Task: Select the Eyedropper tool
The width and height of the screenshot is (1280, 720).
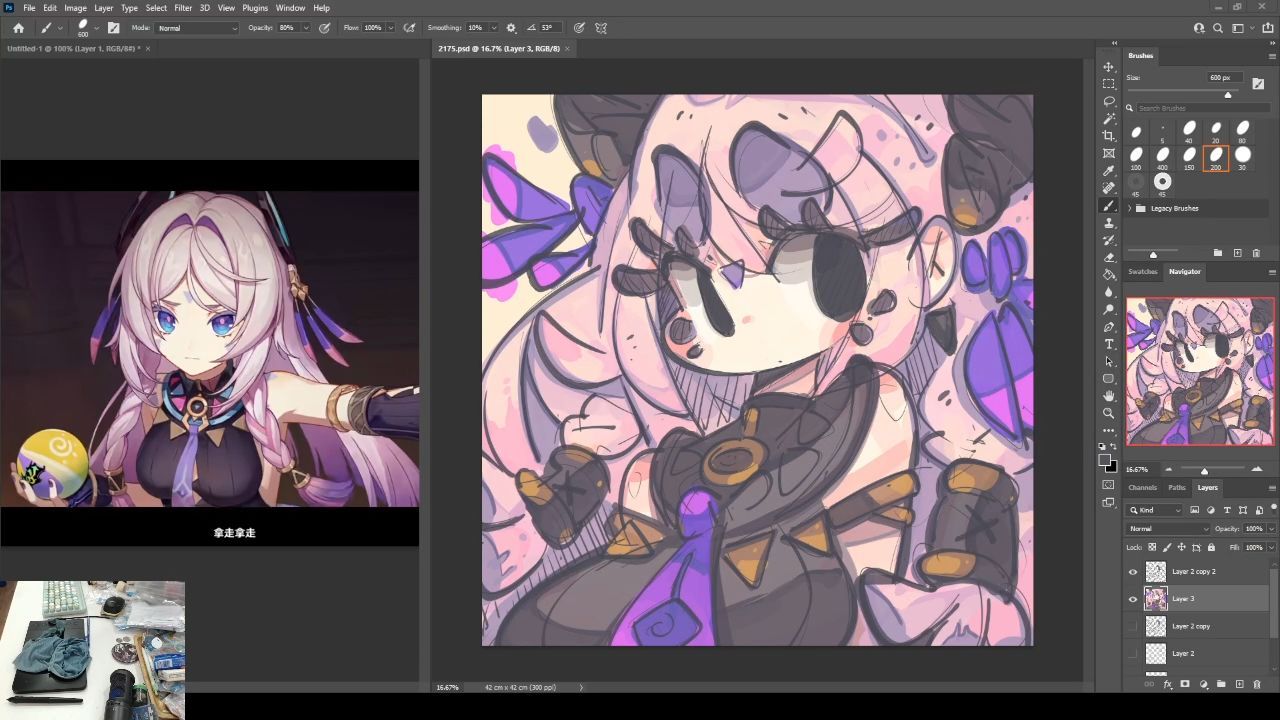Action: pyautogui.click(x=1108, y=171)
